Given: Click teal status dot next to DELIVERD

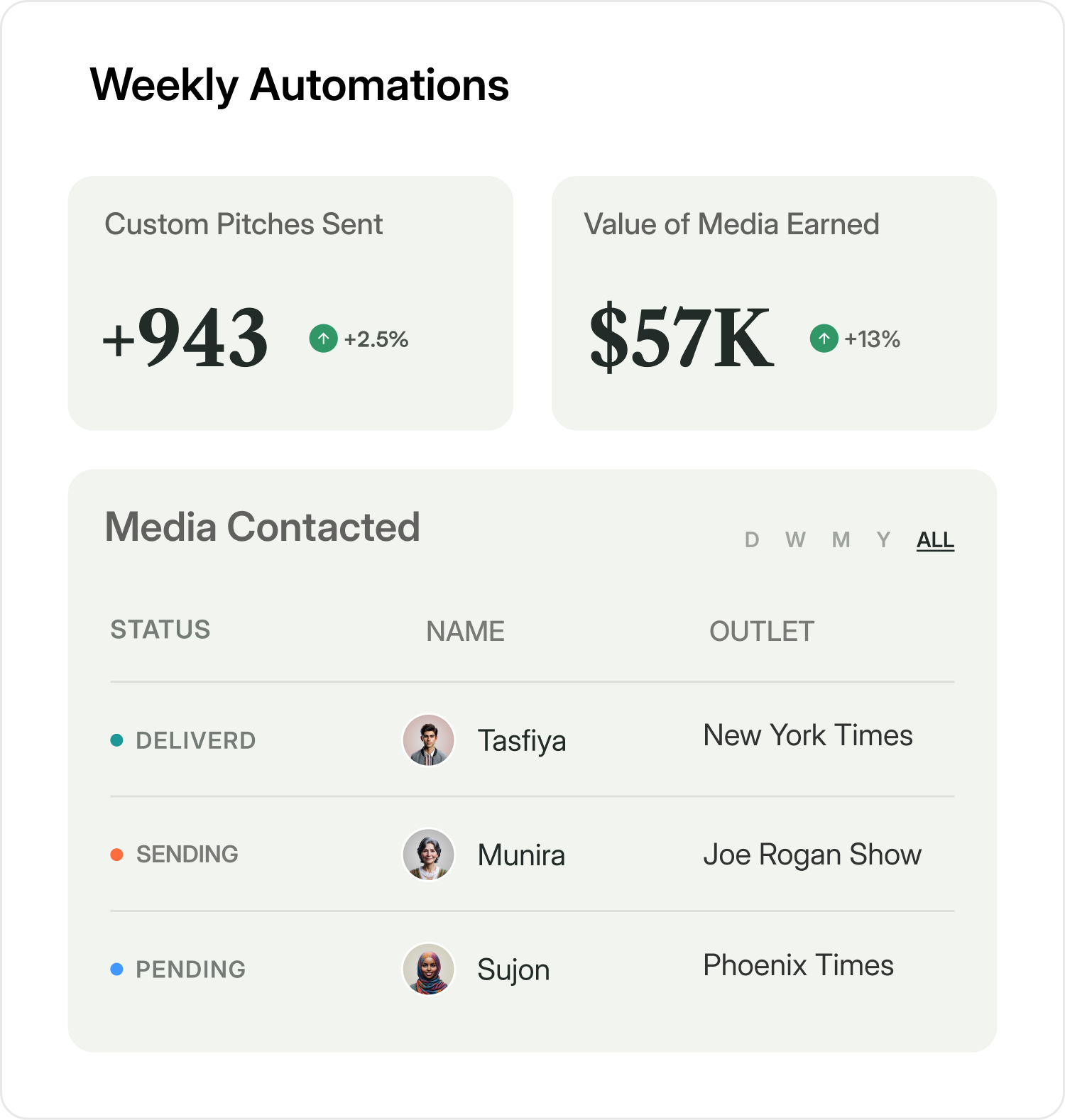Looking at the screenshot, I should point(117,740).
